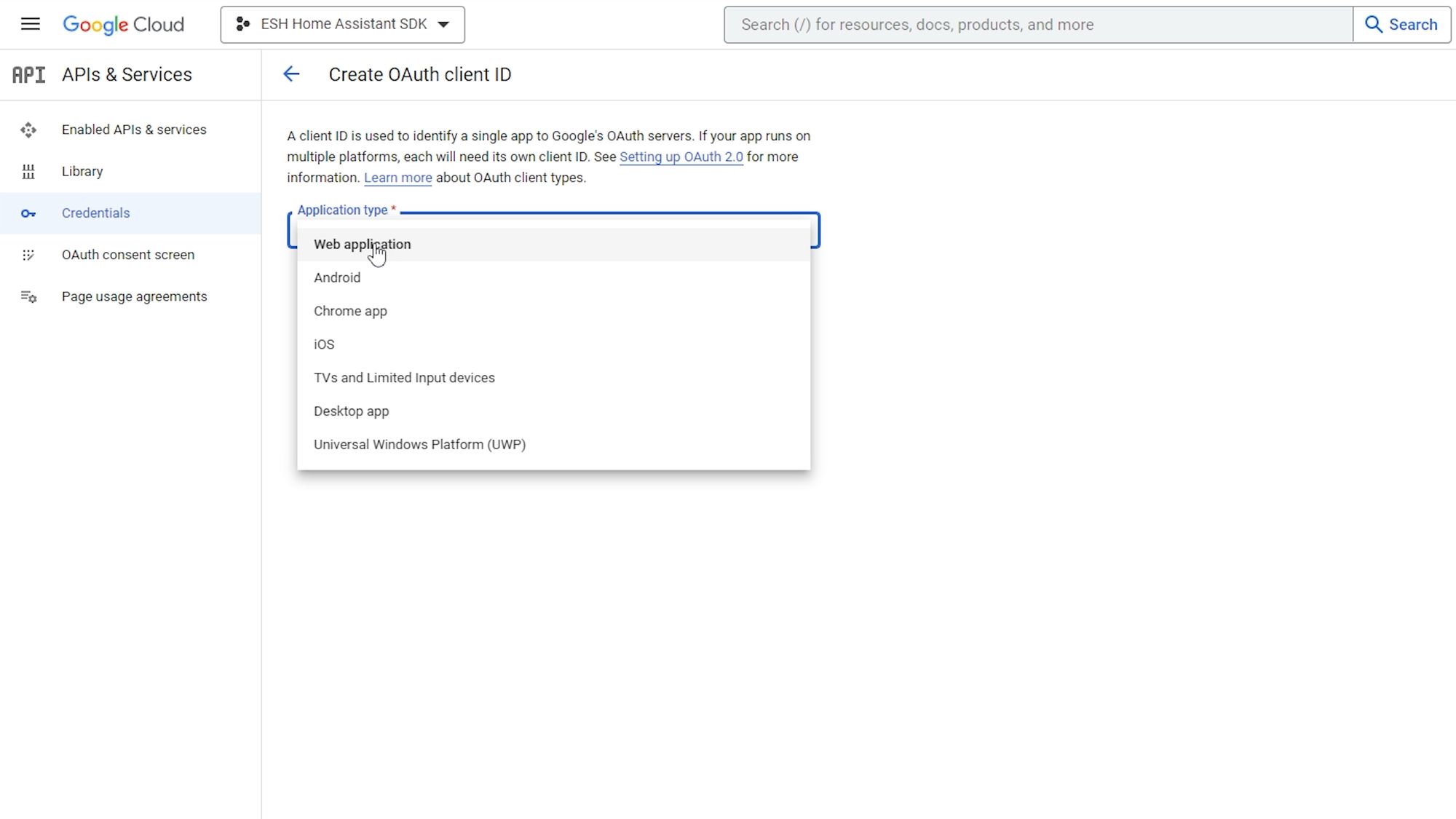
Task: Select TVs and Limited Input devices option
Action: [404, 377]
